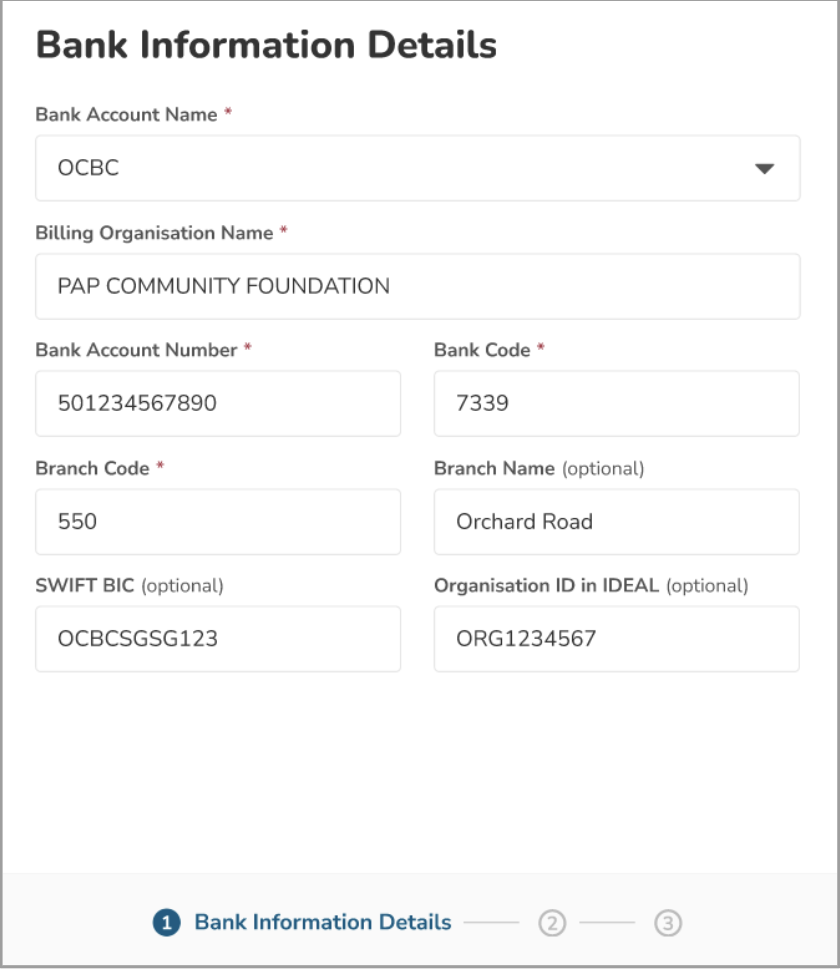Click the Branch Name field showing Orchard Road

point(616,522)
